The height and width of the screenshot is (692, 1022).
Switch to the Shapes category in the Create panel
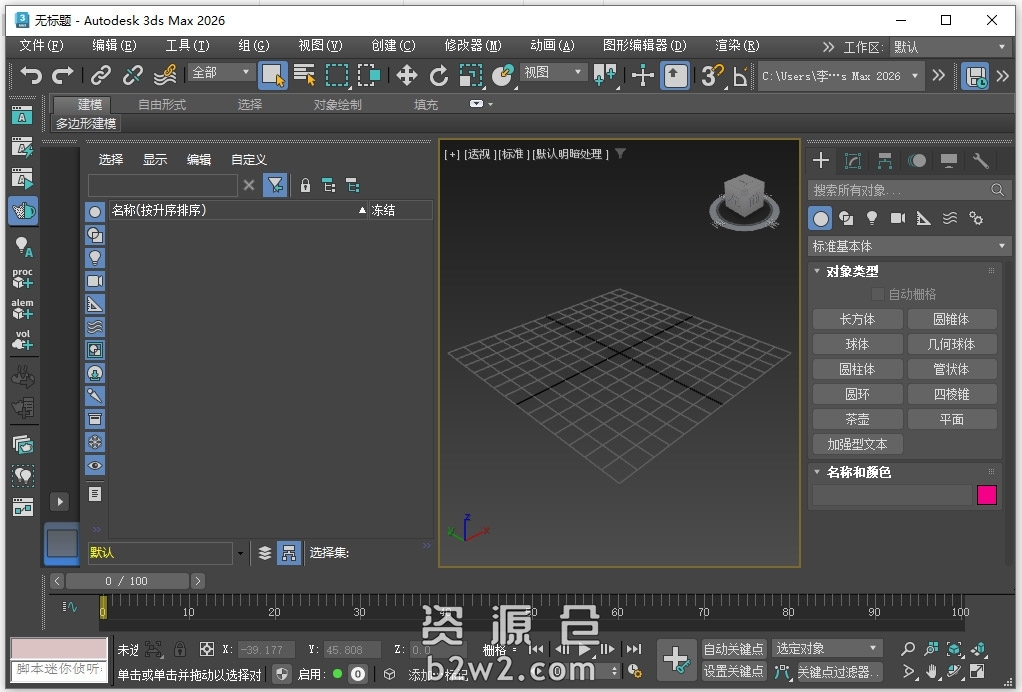[x=847, y=218]
